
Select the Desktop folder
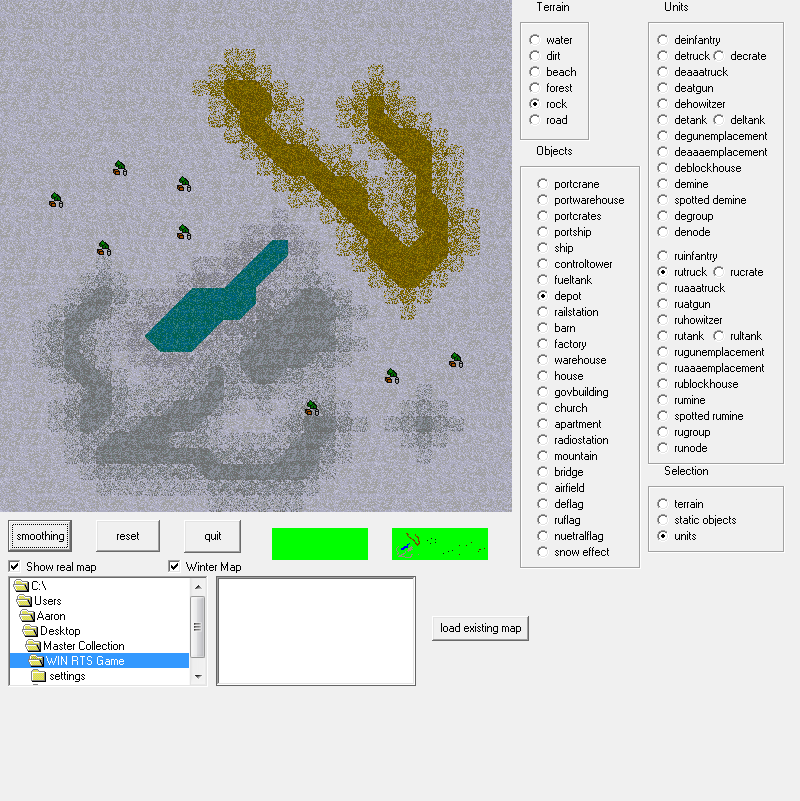52,631
